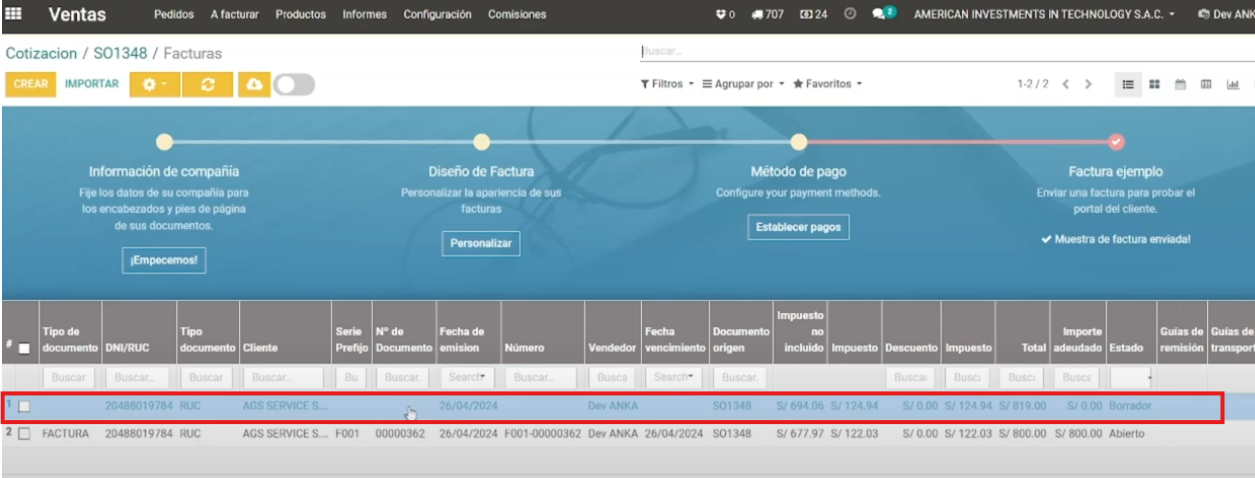Viewport: 1255px width, 478px height.
Task: Click the cloud download icon button
Action: tap(253, 85)
